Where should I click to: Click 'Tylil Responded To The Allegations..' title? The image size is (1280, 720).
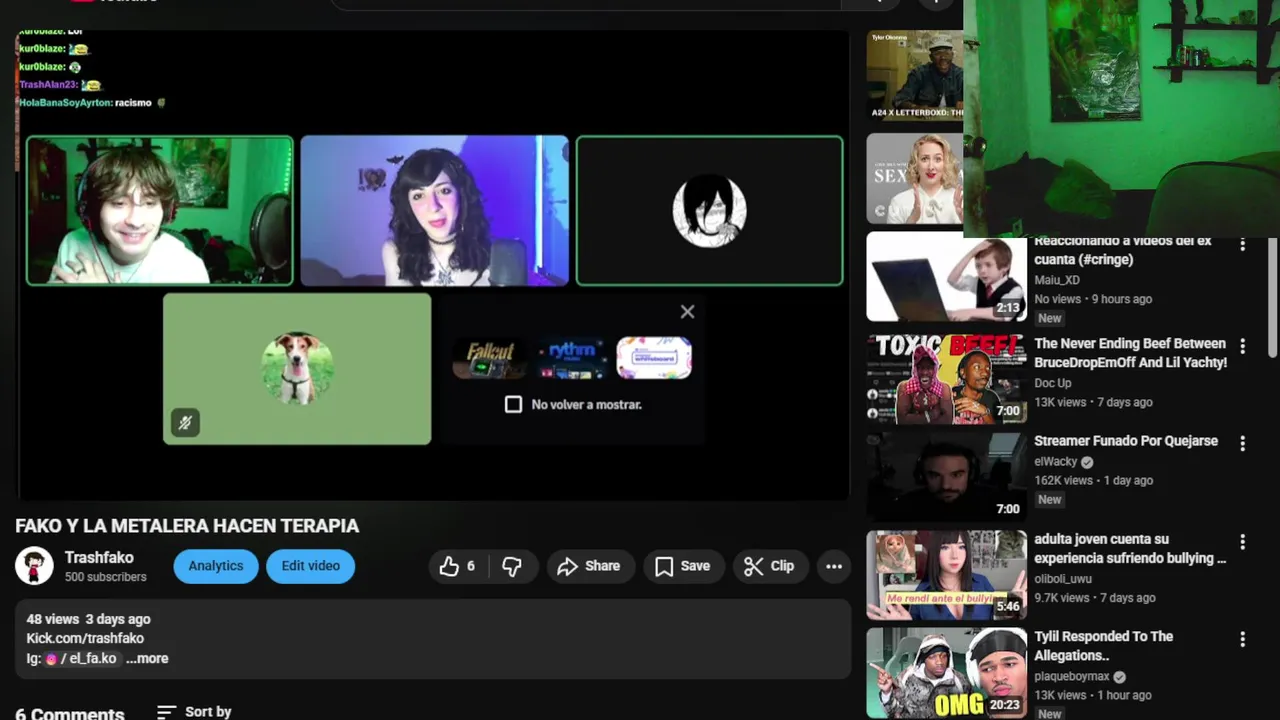click(x=1104, y=646)
